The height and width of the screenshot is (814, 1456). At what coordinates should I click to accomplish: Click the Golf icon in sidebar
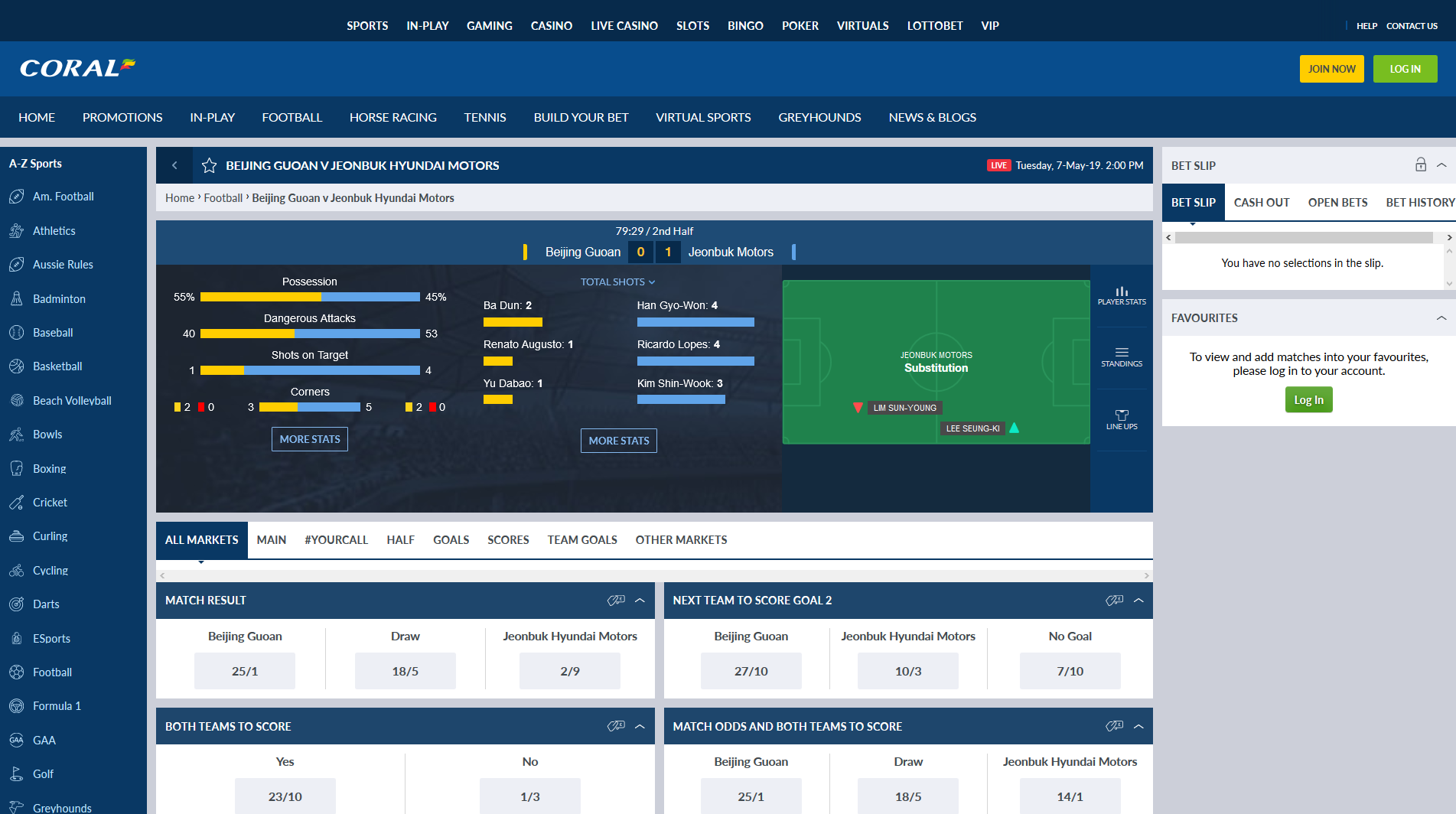pyautogui.click(x=17, y=774)
